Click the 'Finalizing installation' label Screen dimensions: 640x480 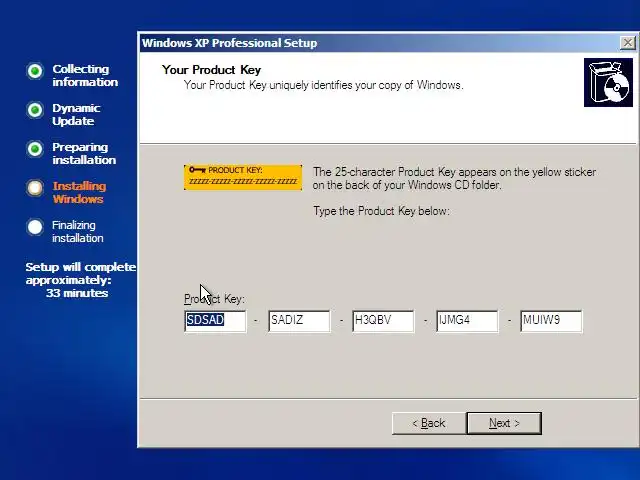pyautogui.click(x=78, y=231)
